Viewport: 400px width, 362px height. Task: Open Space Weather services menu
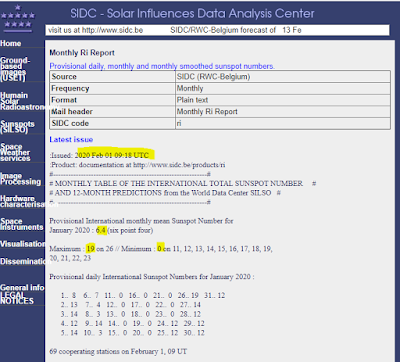coord(15,152)
